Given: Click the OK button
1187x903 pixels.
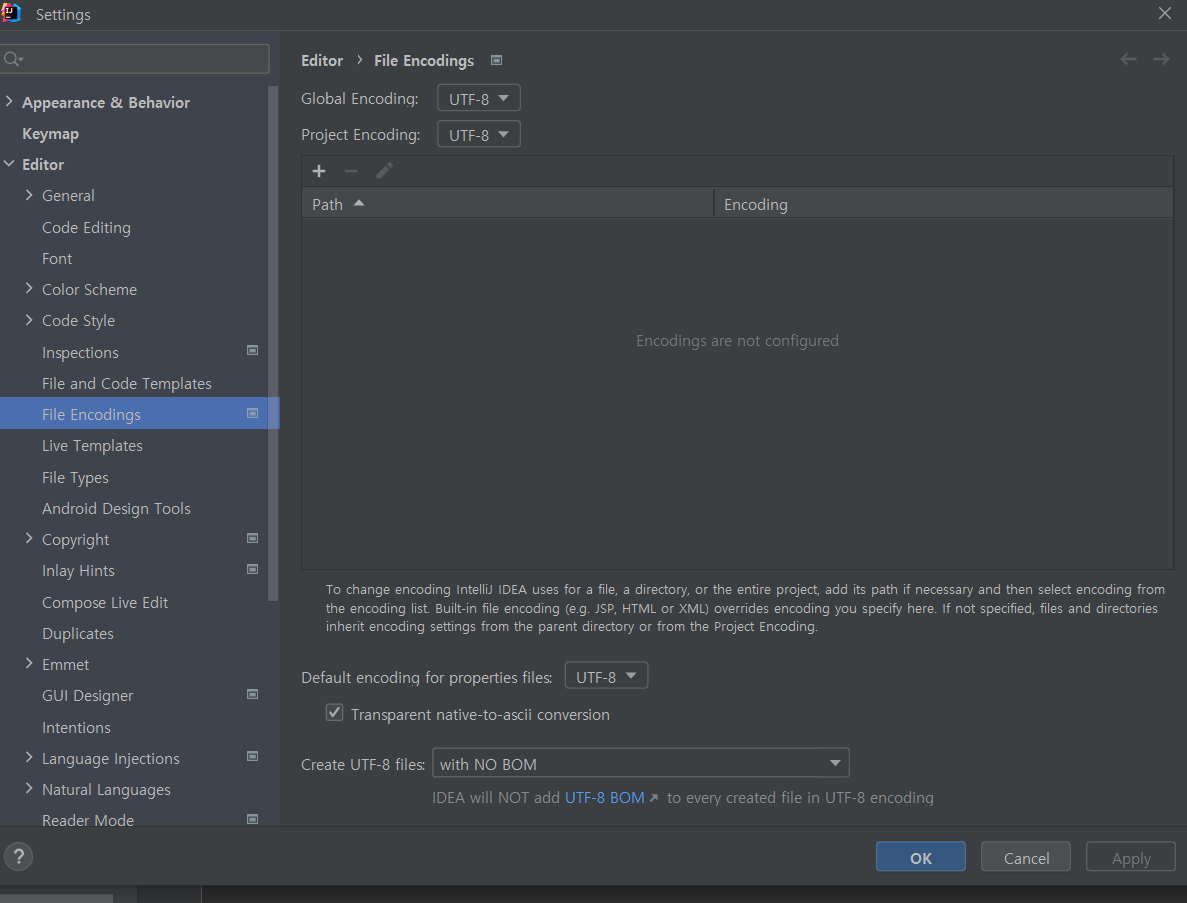Looking at the screenshot, I should pos(921,857).
